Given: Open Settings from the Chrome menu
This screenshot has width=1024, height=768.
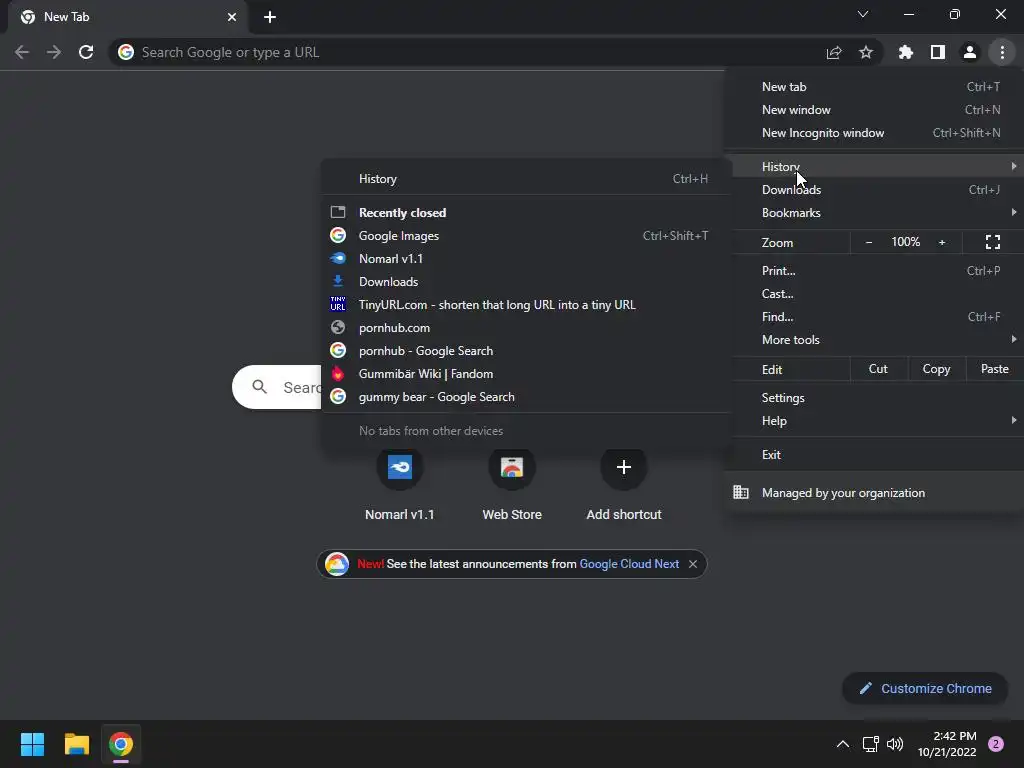Looking at the screenshot, I should [874, 398].
